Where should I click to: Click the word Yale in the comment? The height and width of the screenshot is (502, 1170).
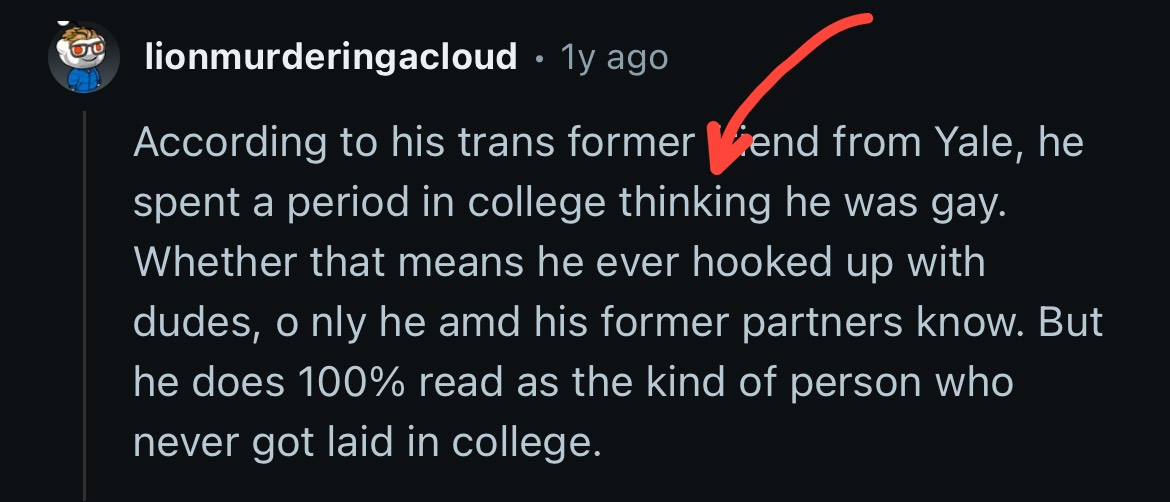pos(974,142)
